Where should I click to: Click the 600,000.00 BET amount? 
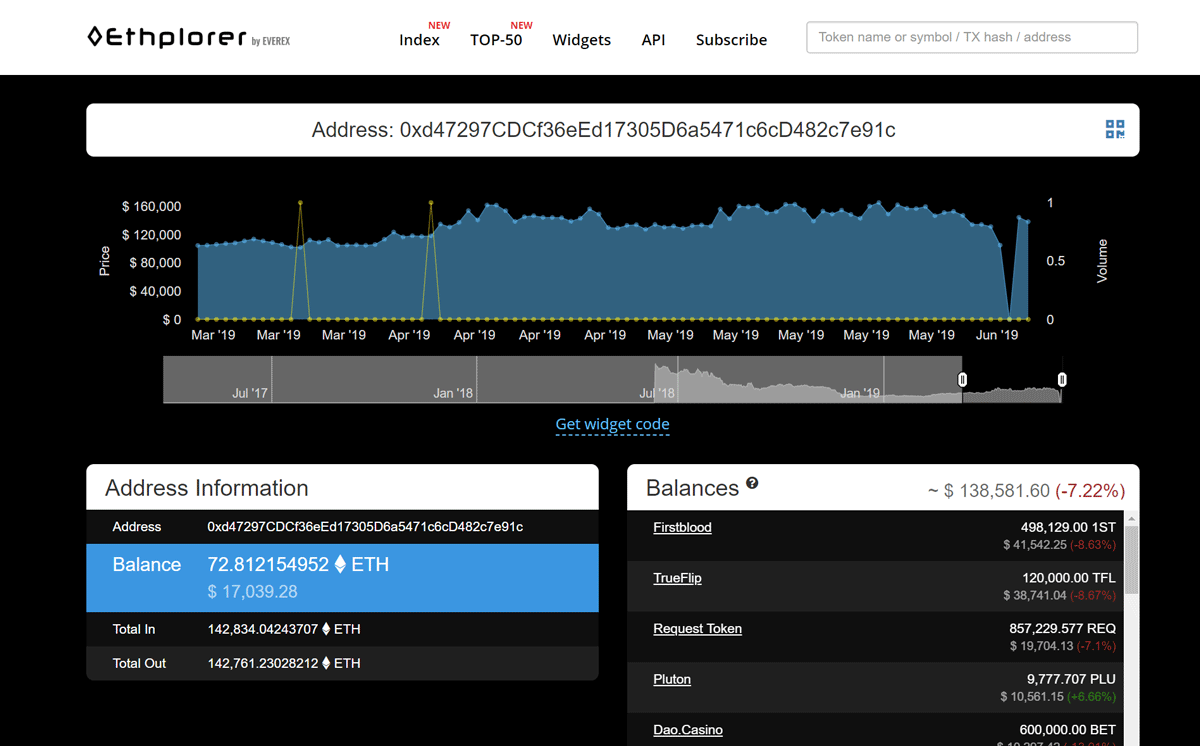click(x=1067, y=730)
